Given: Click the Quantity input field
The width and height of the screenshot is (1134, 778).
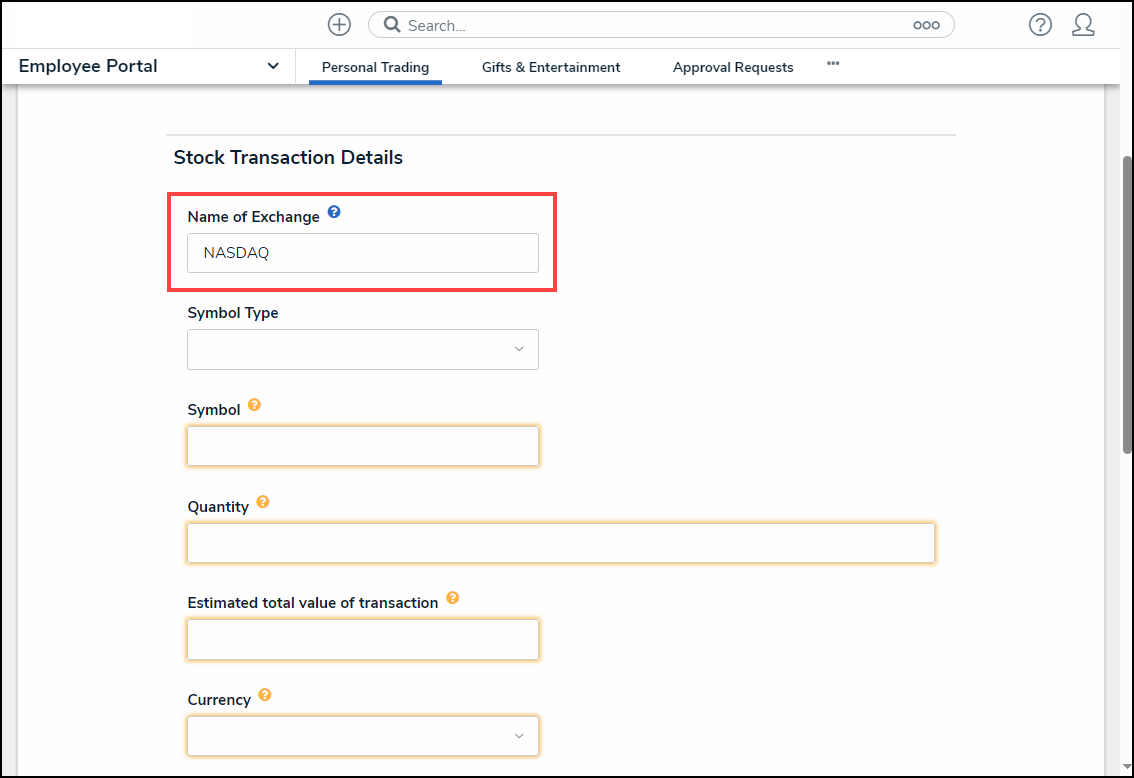Looking at the screenshot, I should (x=560, y=543).
